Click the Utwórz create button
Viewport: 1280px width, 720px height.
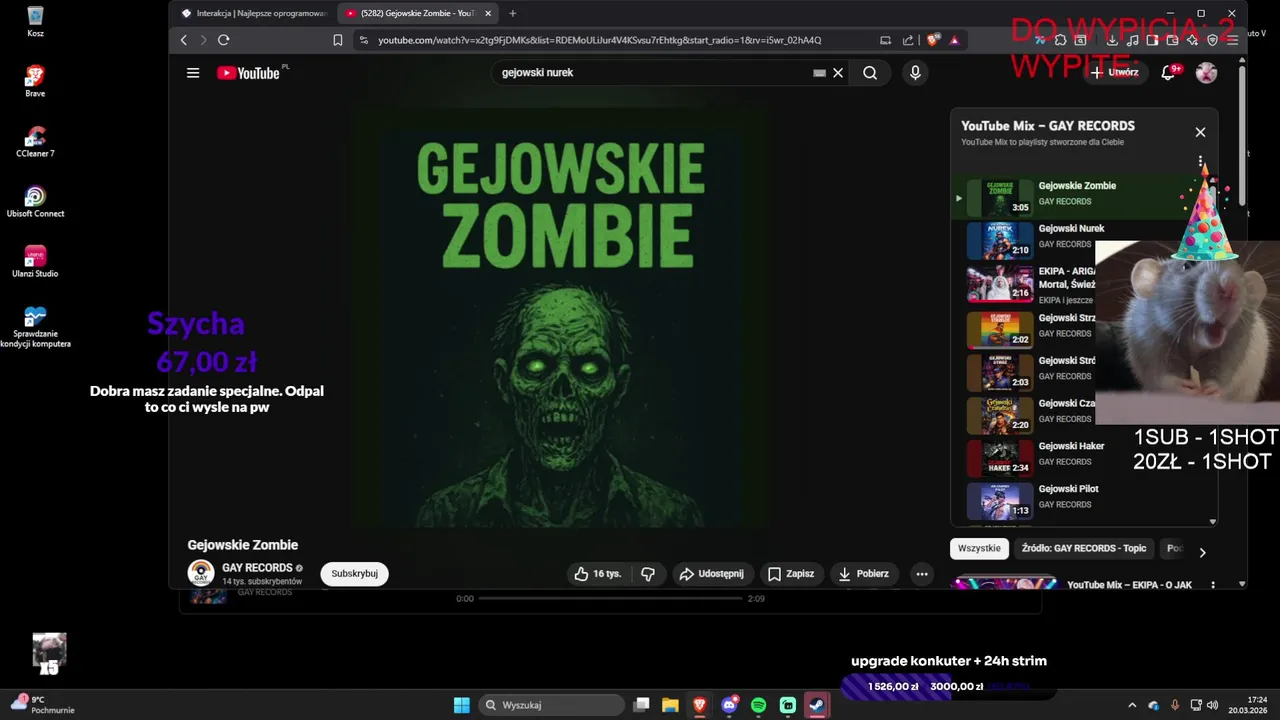[x=1115, y=73]
